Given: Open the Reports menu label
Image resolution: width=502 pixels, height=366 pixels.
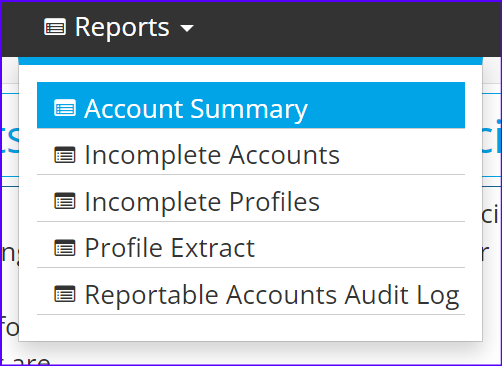Looking at the screenshot, I should pyautogui.click(x=122, y=28).
